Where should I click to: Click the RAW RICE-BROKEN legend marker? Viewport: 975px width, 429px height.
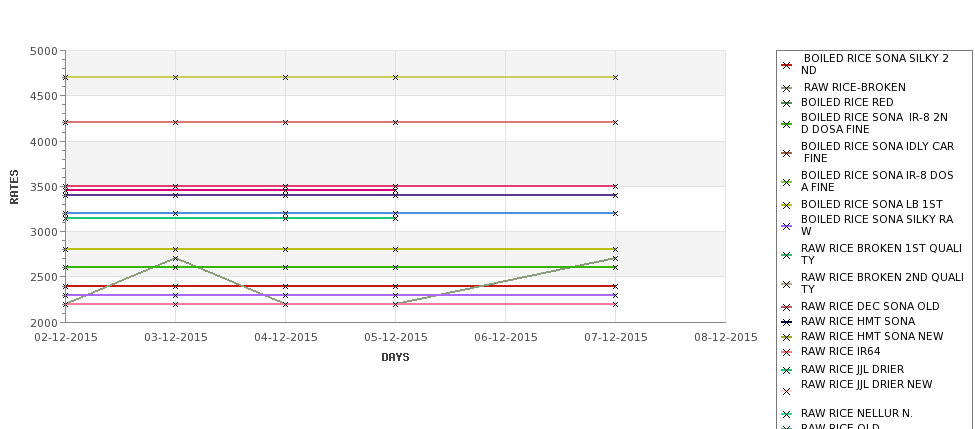pos(786,88)
